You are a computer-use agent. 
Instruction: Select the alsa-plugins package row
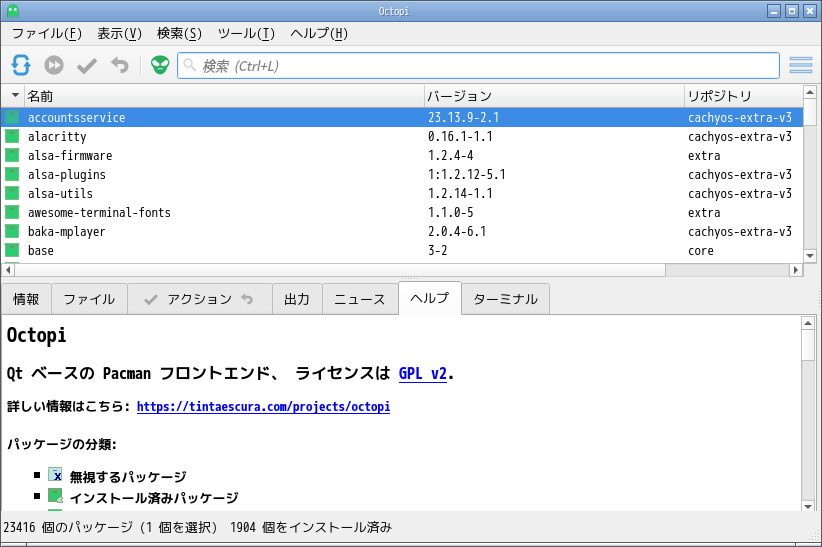pos(402,174)
